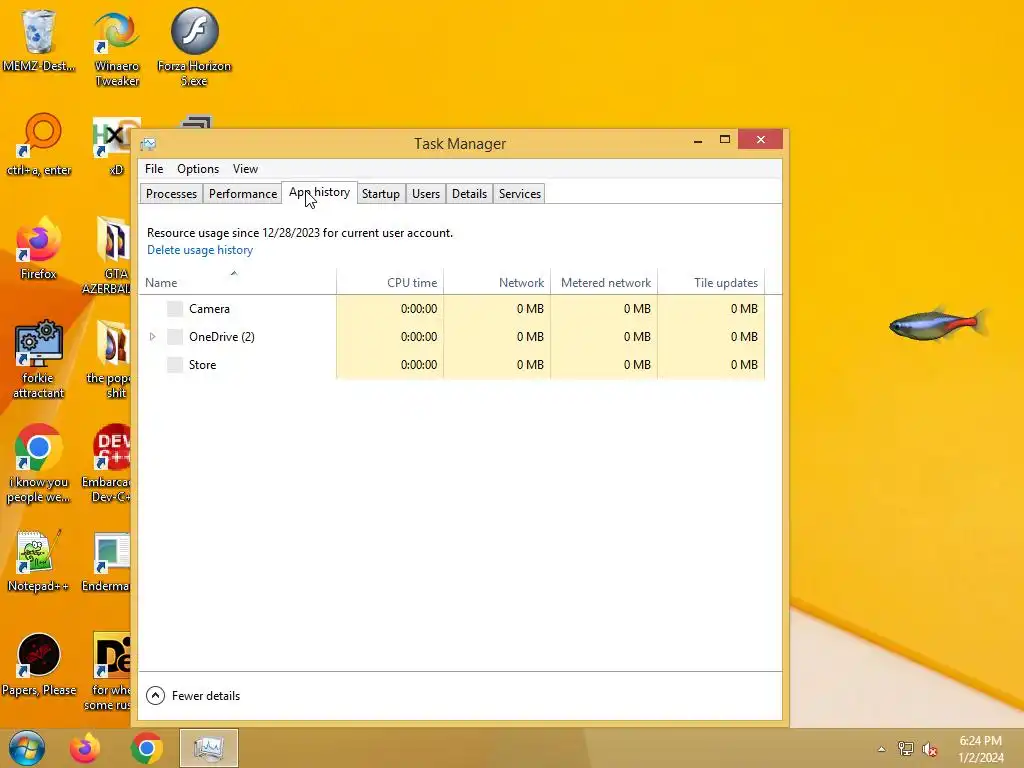This screenshot has height=768, width=1024.
Task: Switch to the Users tab
Action: pyautogui.click(x=426, y=194)
